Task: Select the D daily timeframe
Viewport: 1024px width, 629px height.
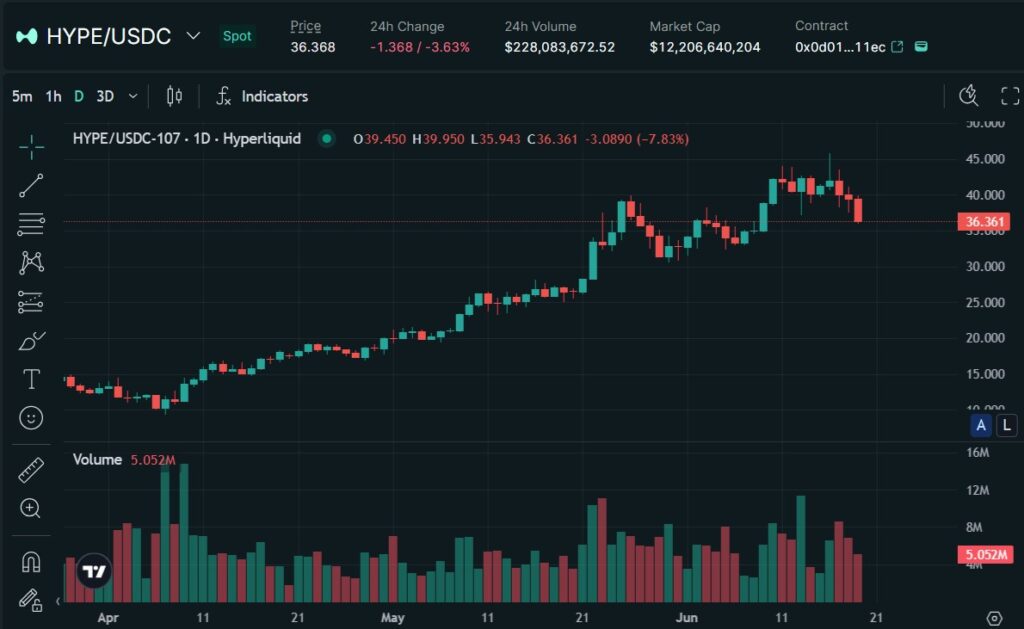Action: tap(79, 97)
